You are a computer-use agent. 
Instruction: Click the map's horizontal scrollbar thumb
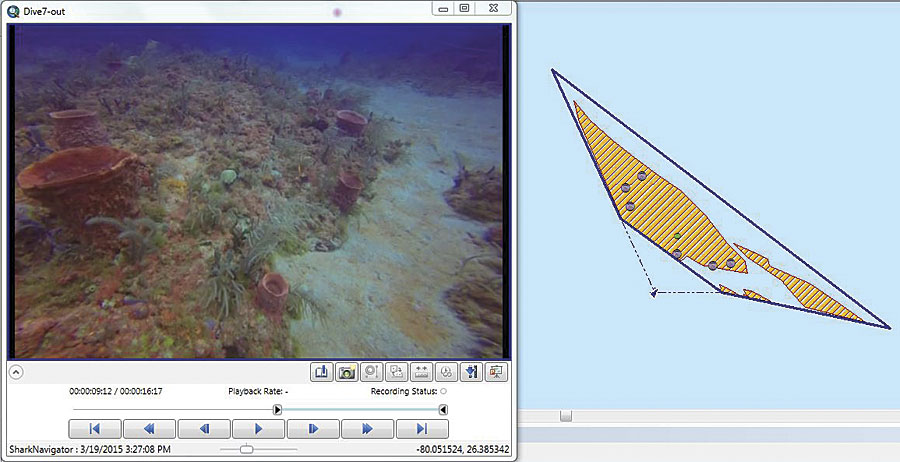point(566,415)
